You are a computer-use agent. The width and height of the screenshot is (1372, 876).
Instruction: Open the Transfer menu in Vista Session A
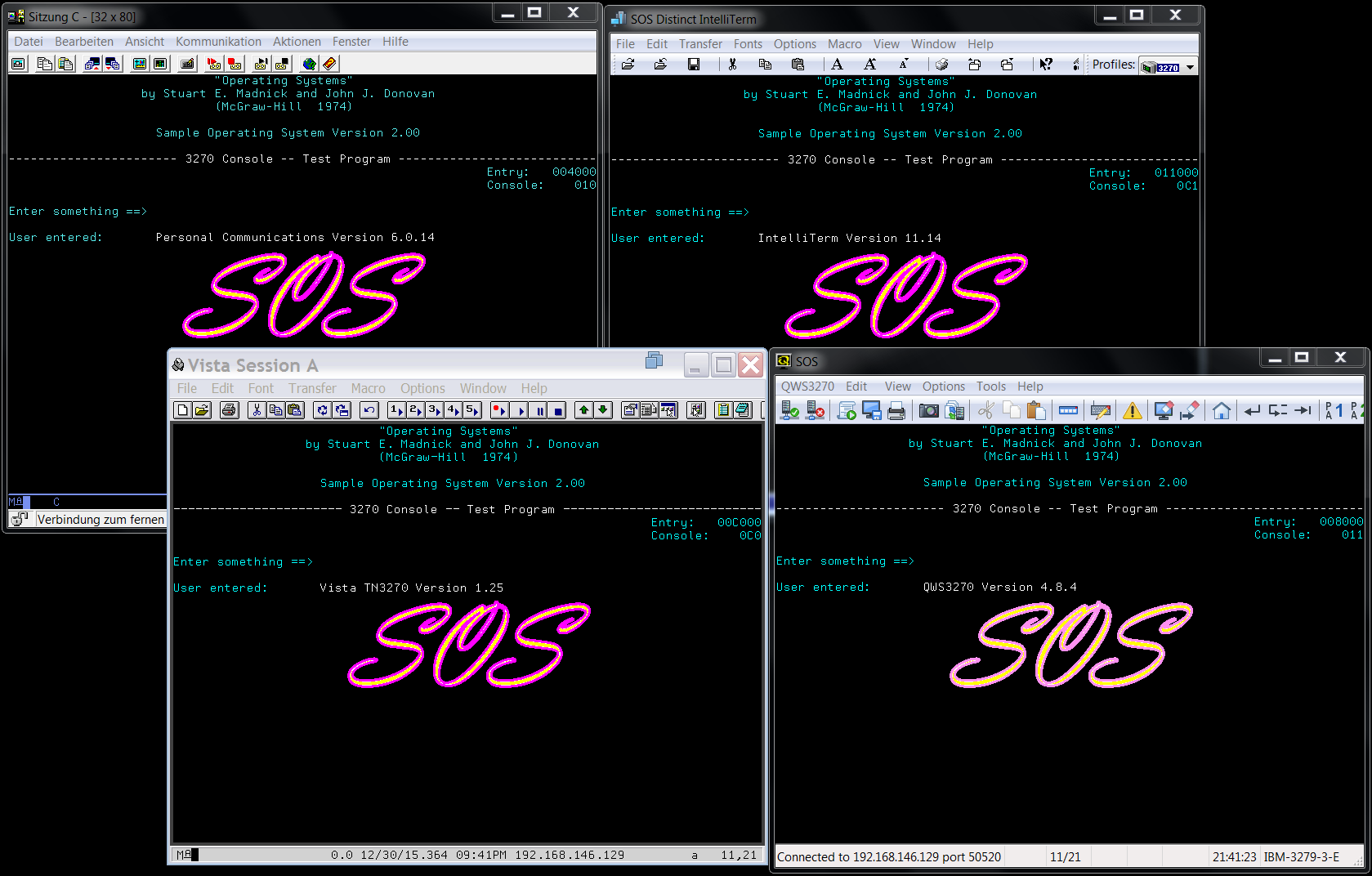[x=312, y=388]
